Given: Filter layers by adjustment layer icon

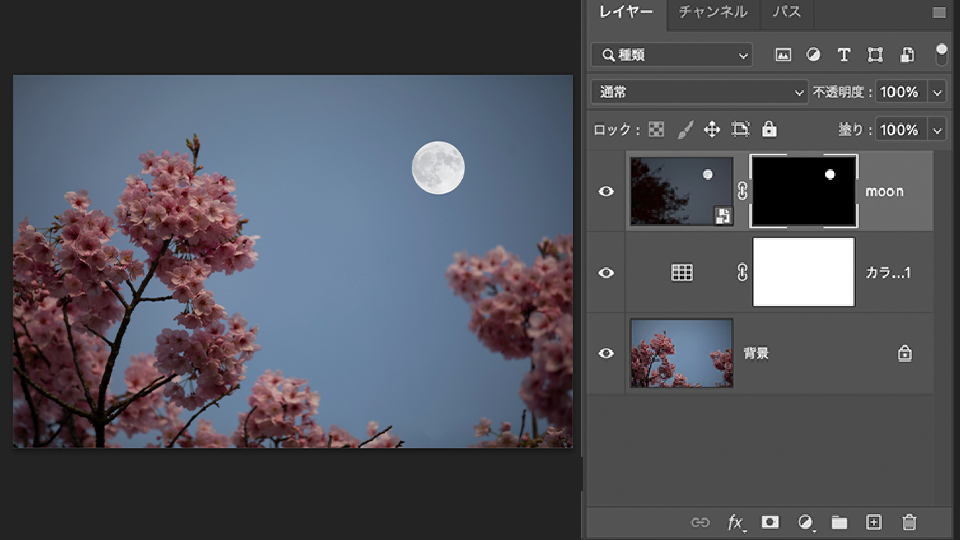Looking at the screenshot, I should tap(813, 54).
